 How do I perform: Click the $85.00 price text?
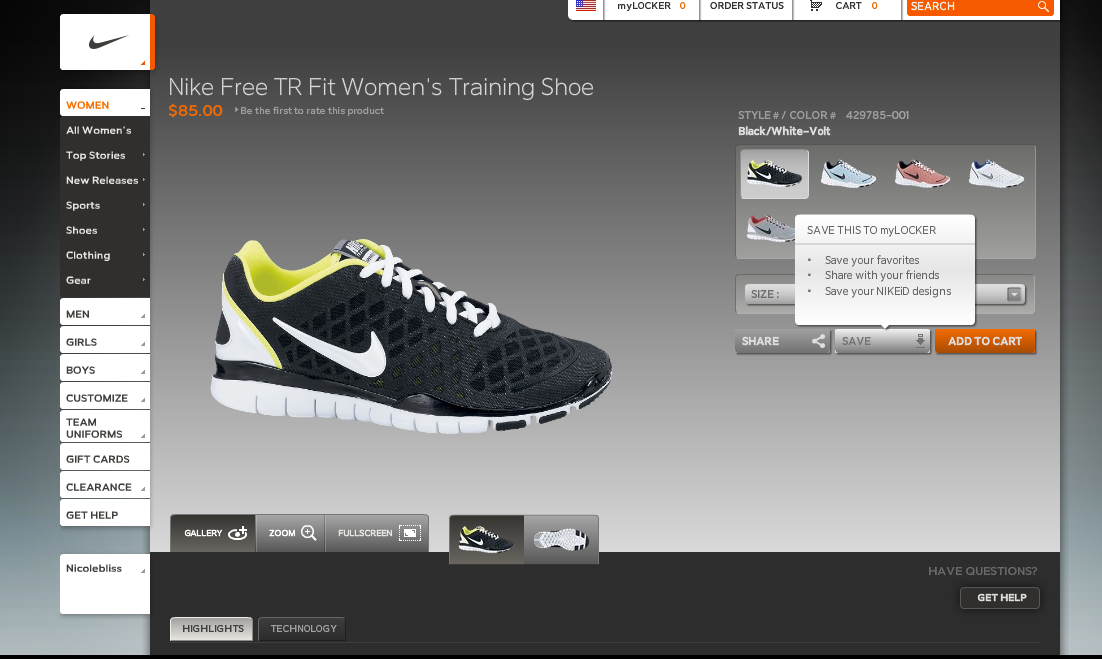click(x=195, y=111)
